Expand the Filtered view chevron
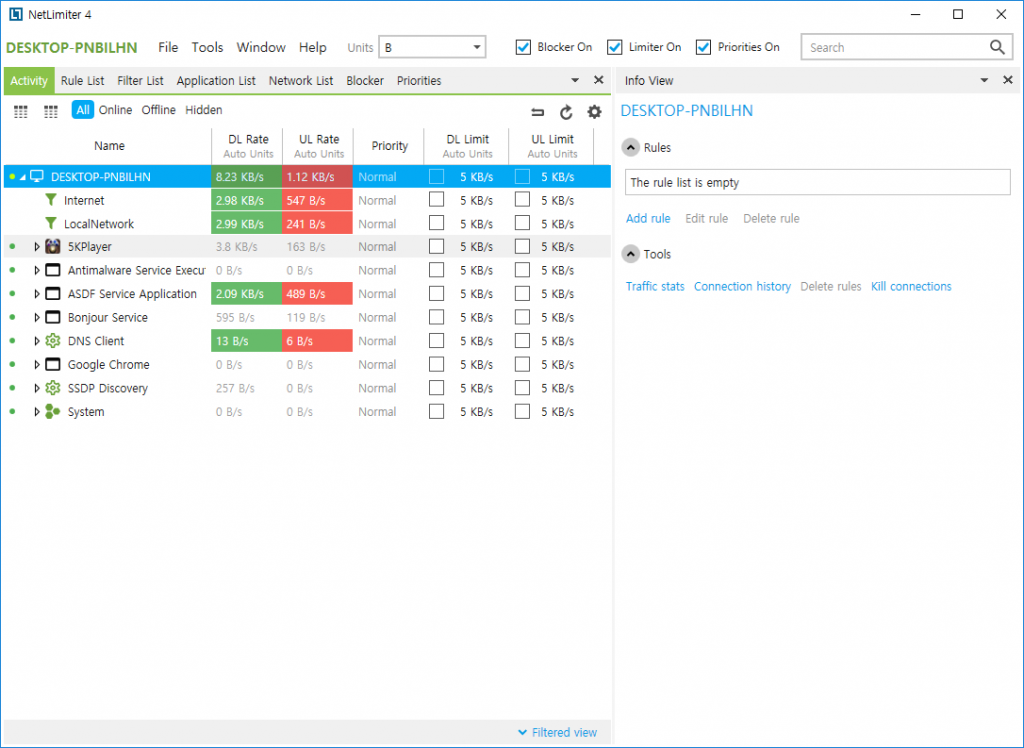 (x=522, y=732)
